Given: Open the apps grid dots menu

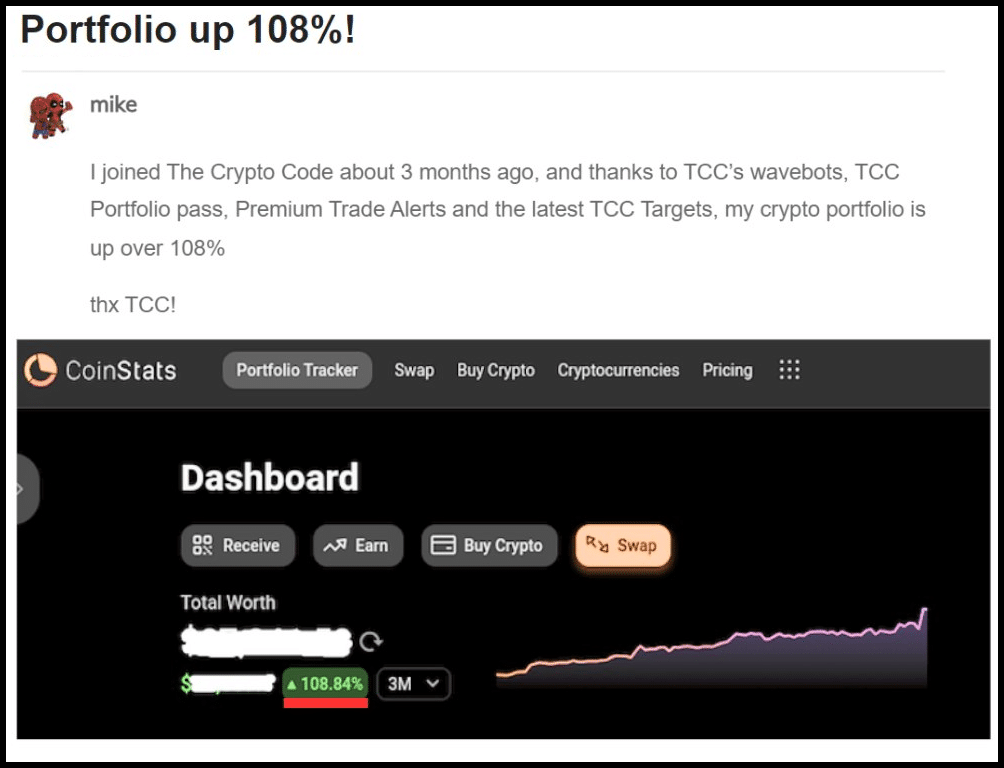Looking at the screenshot, I should tap(789, 370).
